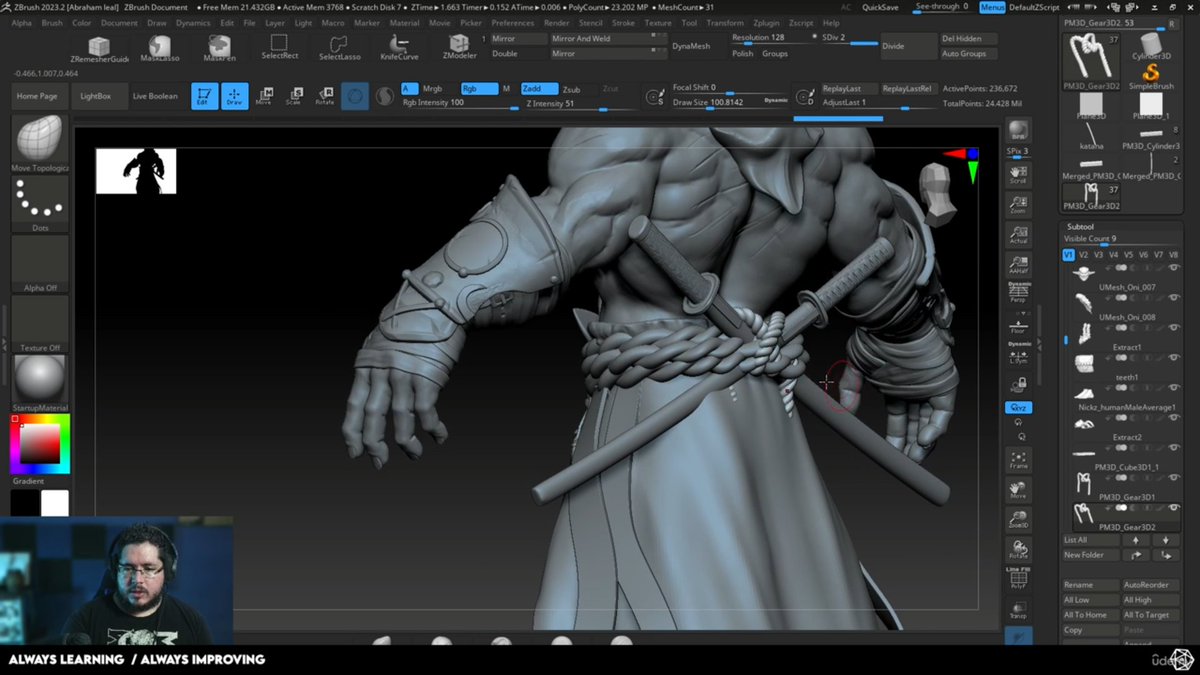Click the Frame icon on the right shelf
Viewport: 1200px width, 675px height.
tap(1018, 460)
